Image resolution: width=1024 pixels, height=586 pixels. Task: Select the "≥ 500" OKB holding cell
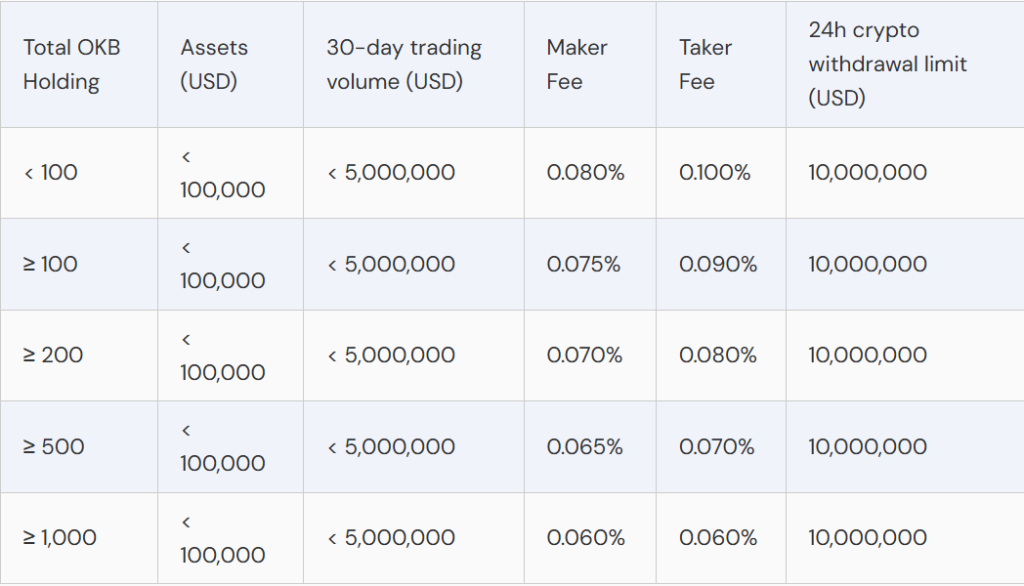click(53, 447)
